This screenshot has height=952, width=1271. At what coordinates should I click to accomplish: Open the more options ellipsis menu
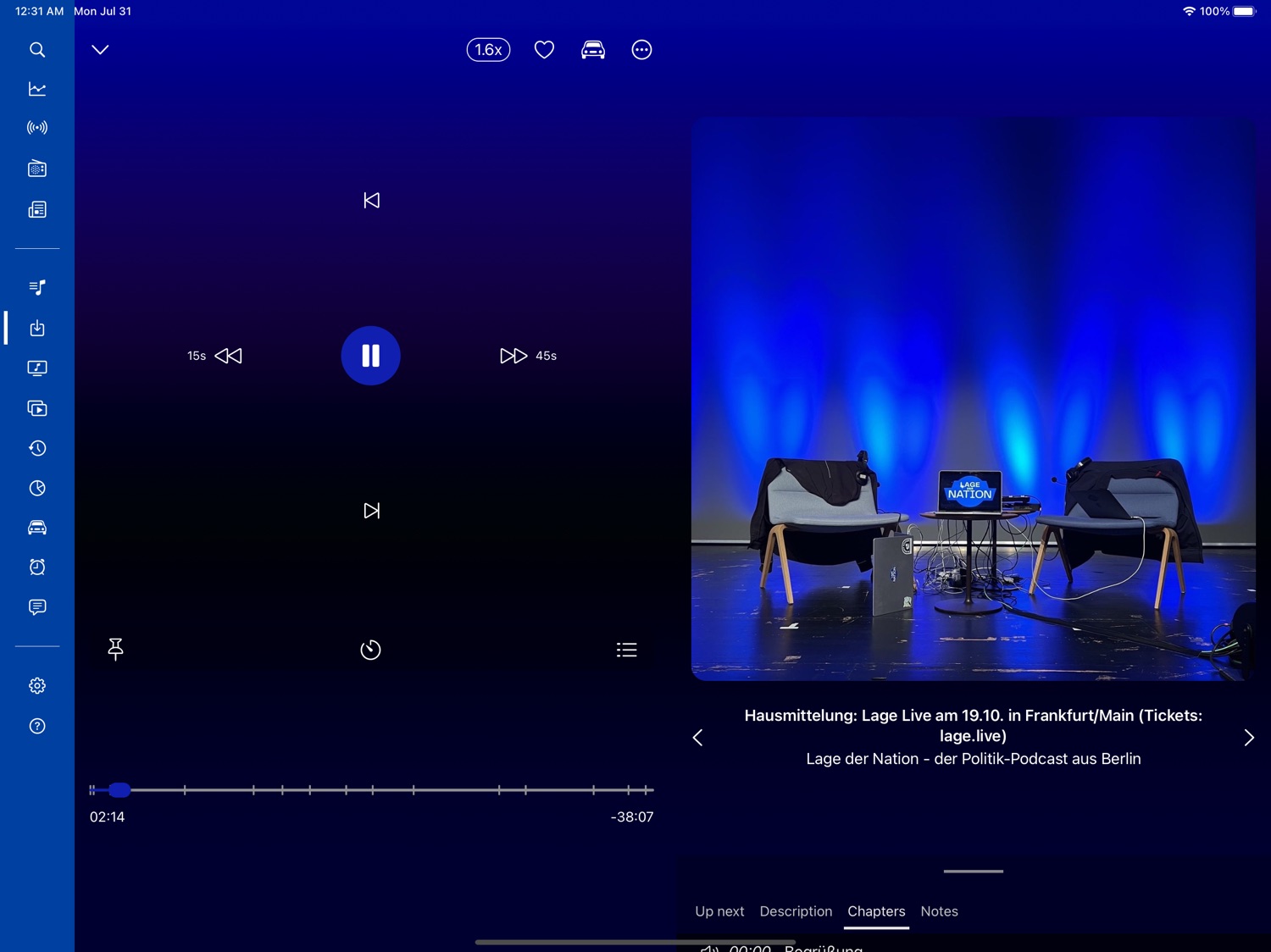point(641,50)
